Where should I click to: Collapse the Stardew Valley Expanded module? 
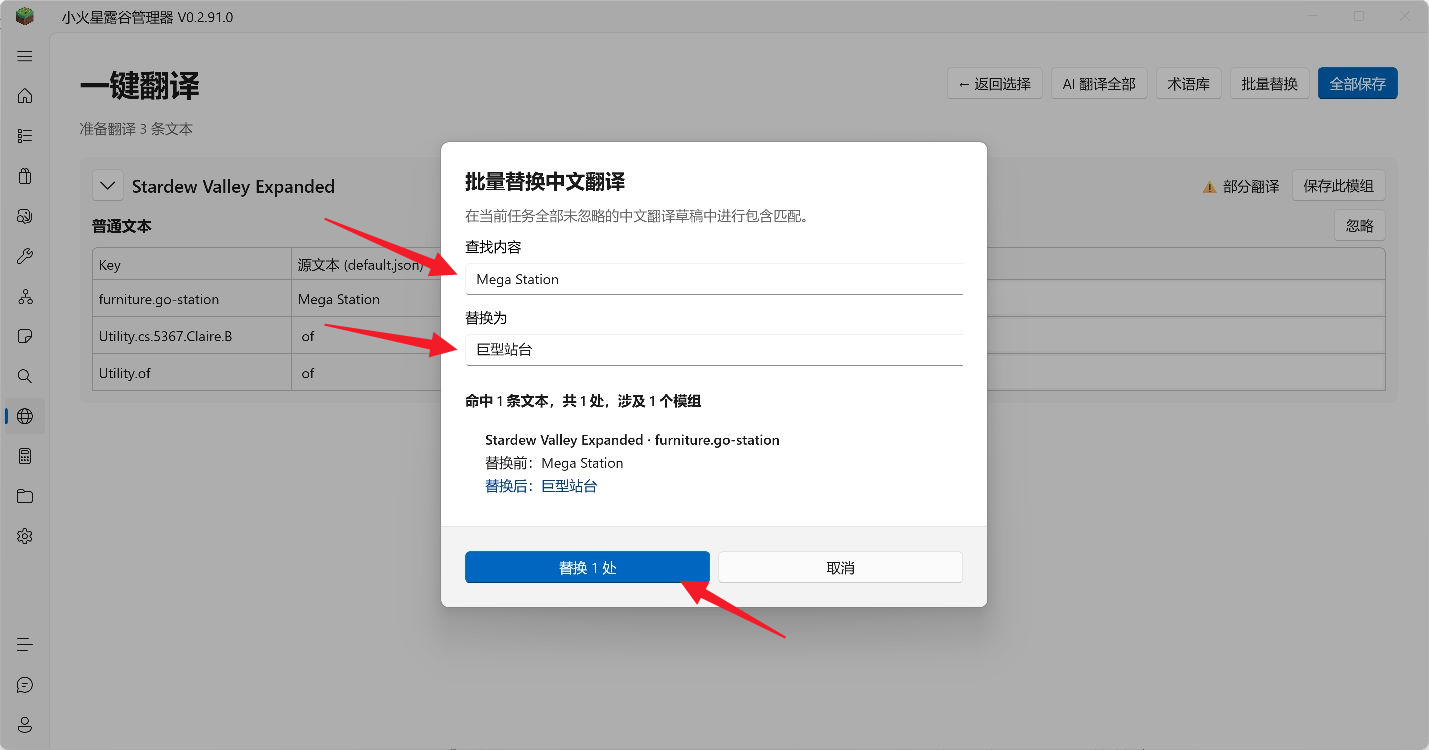(107, 186)
